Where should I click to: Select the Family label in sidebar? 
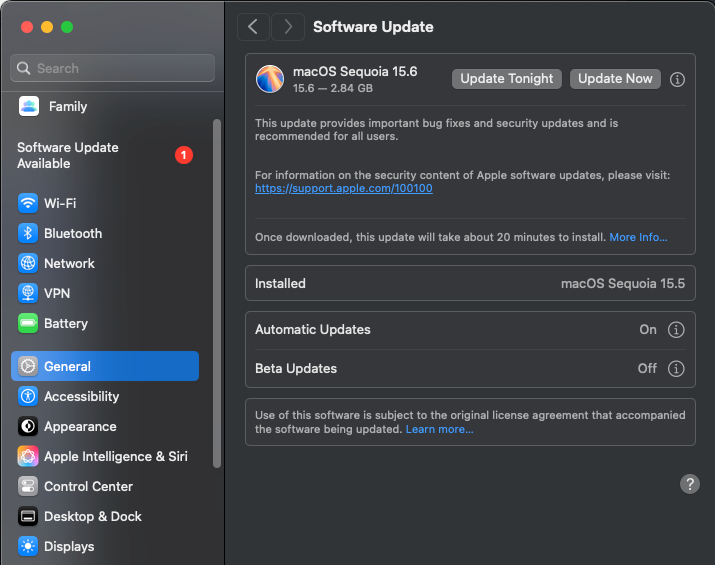(x=68, y=107)
